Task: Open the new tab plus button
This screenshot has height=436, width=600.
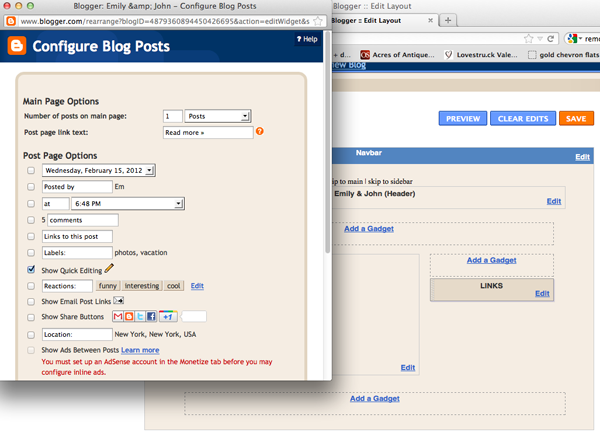Action: click(448, 20)
